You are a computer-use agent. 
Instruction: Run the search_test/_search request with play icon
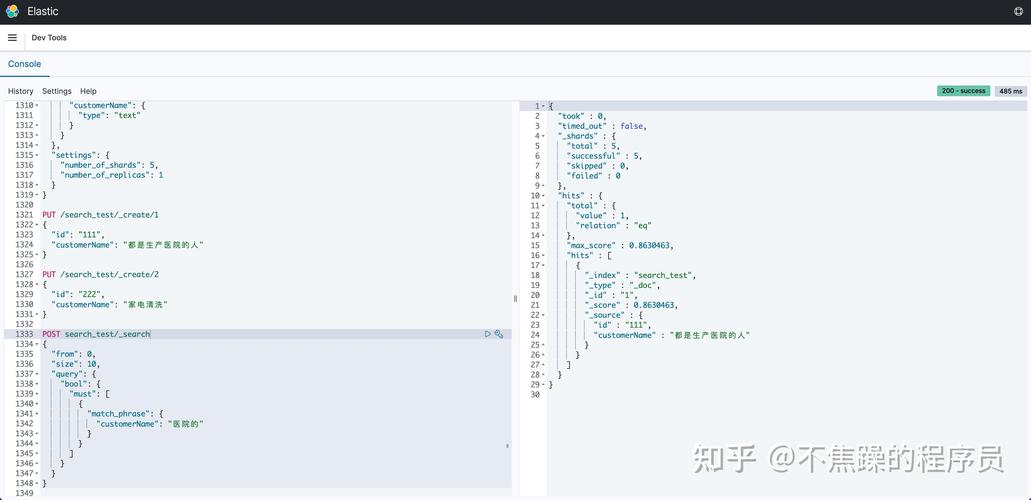(x=488, y=334)
